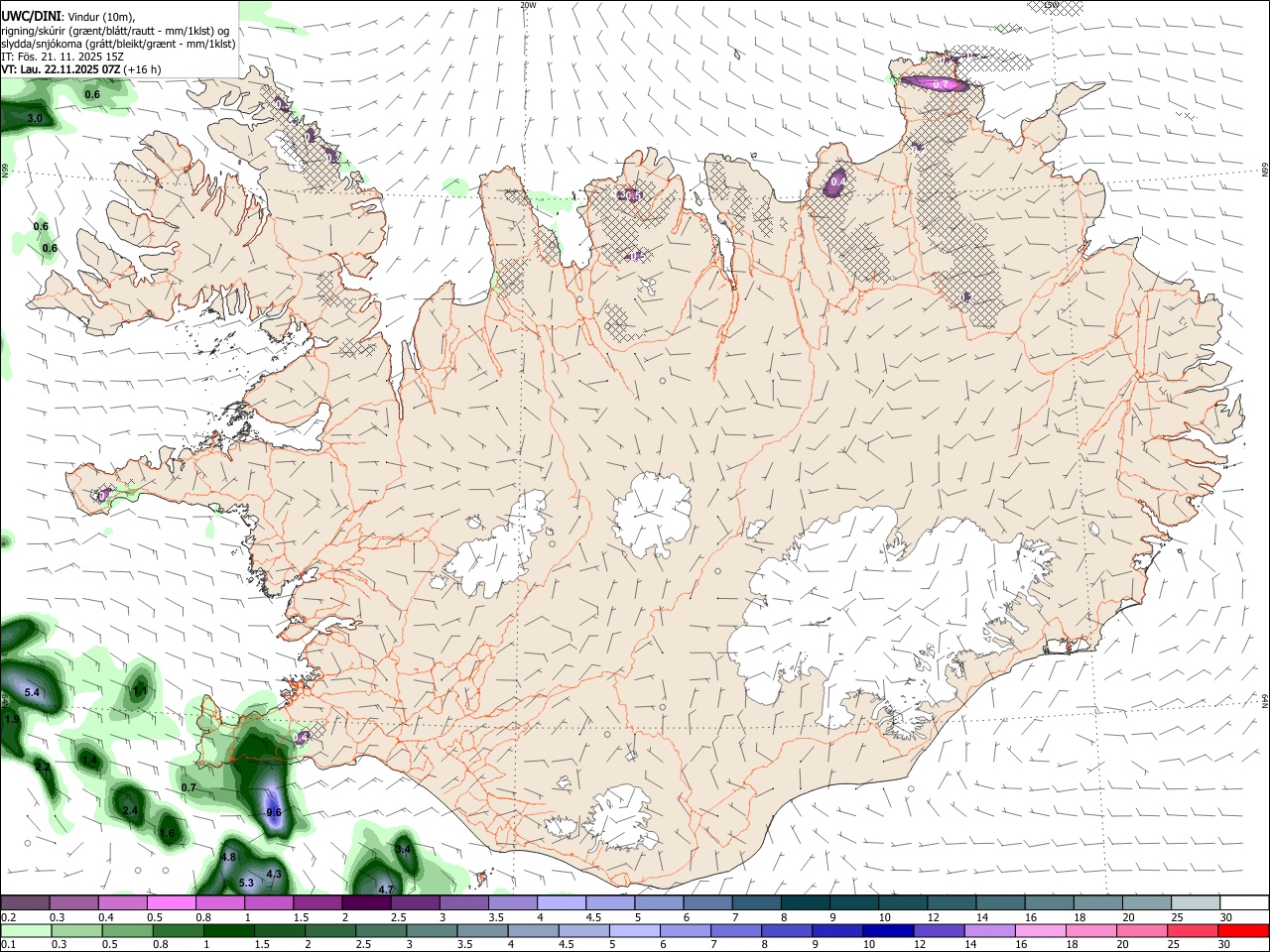Select the 2.4 rainfall value in southwest sea
Screen dimensions: 1270x952
(x=130, y=811)
